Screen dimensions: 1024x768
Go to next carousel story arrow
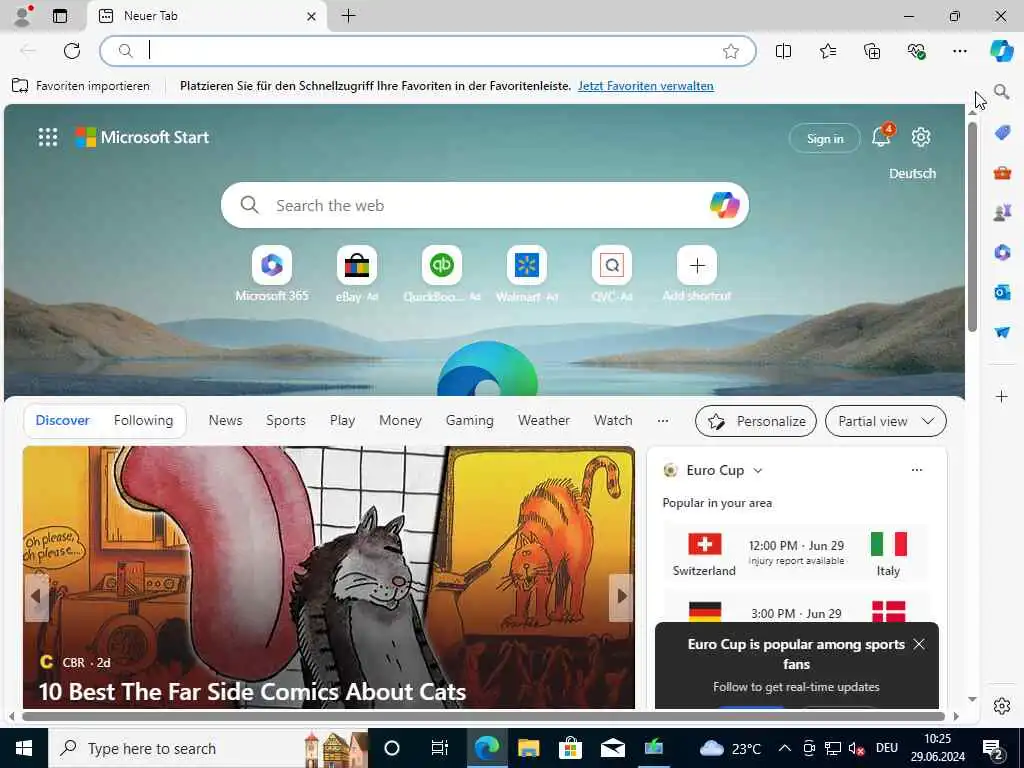click(621, 596)
